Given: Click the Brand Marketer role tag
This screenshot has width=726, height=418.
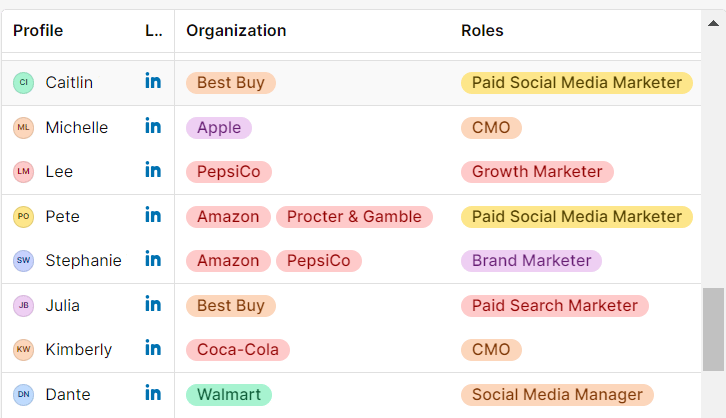Looking at the screenshot, I should [531, 261].
